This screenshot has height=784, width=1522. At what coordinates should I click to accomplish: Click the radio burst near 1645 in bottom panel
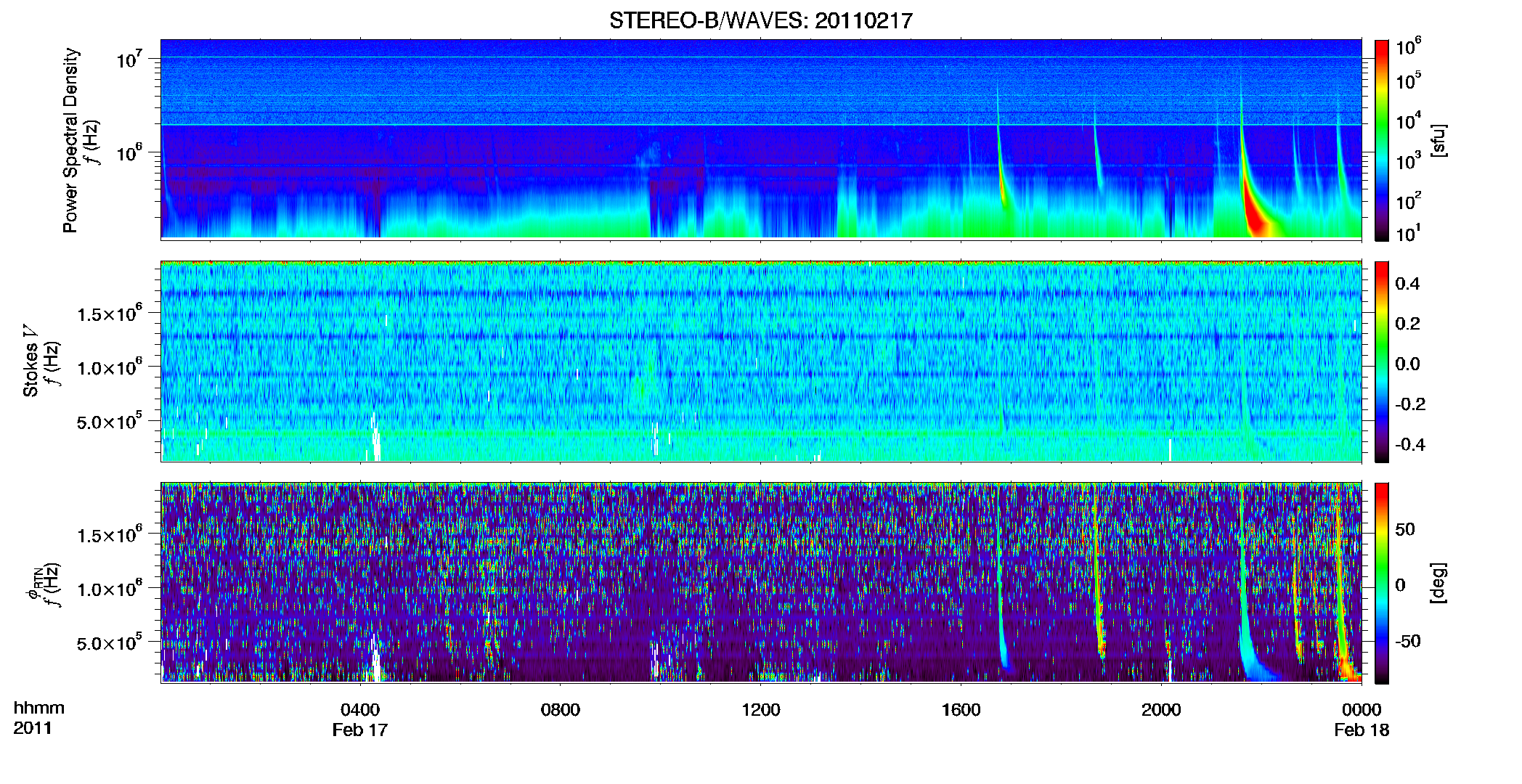point(1002,581)
